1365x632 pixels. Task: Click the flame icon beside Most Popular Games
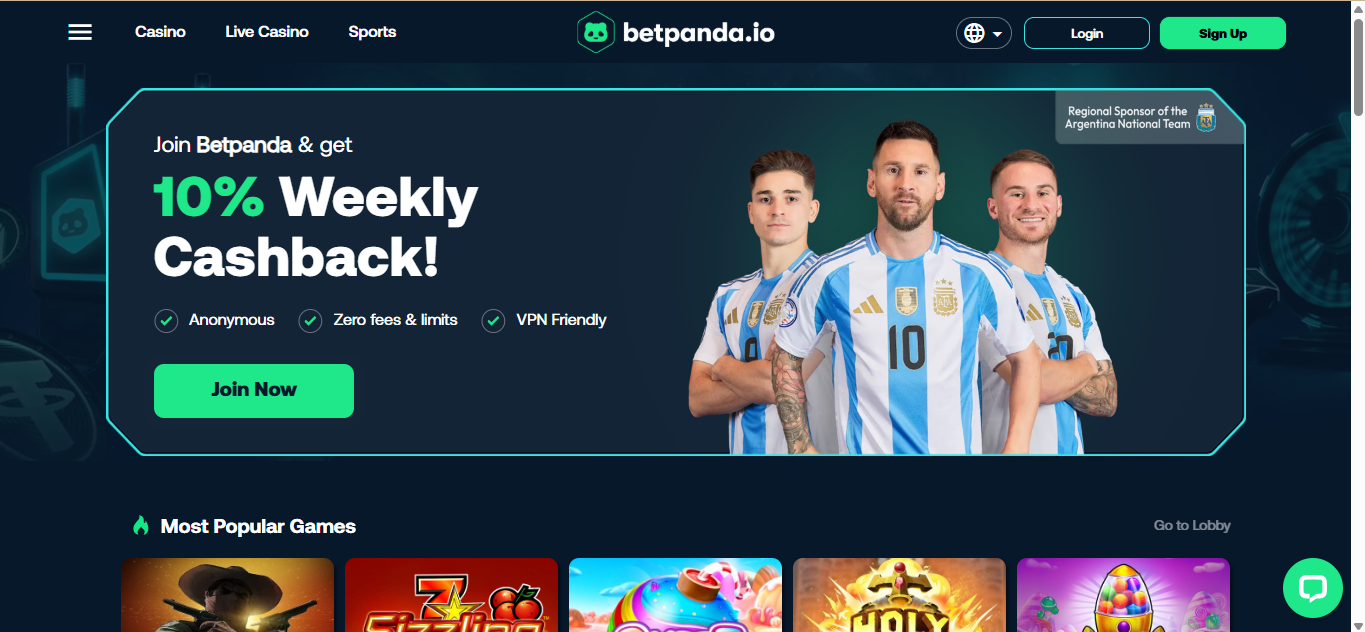(141, 525)
